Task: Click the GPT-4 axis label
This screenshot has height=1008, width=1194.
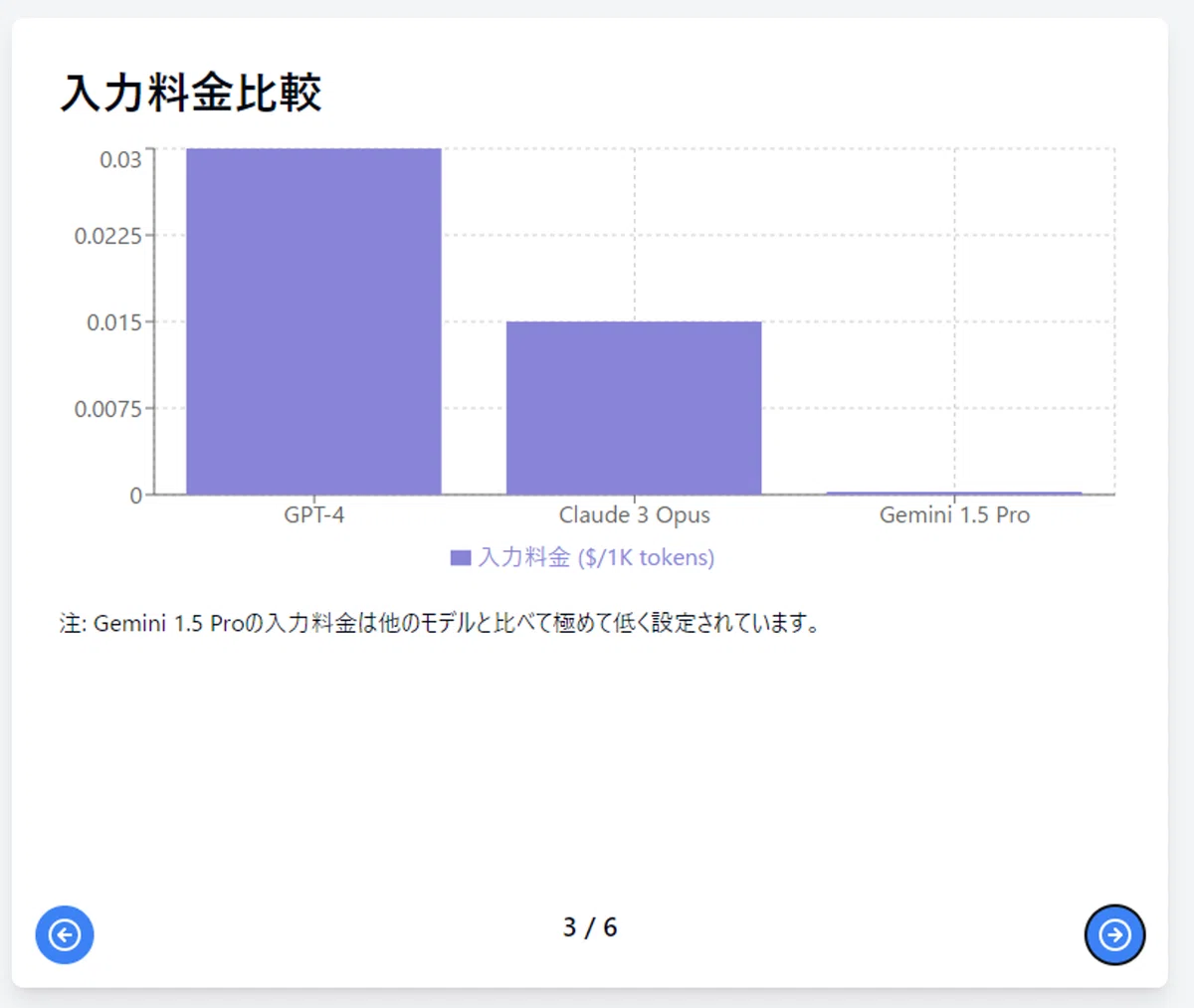Action: [314, 515]
